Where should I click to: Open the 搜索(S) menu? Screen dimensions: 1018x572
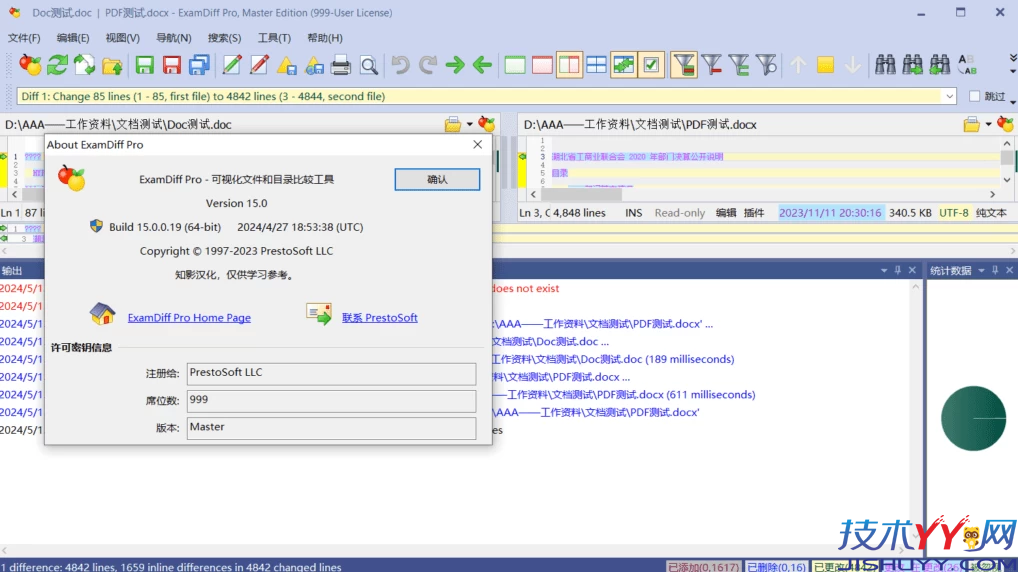click(x=224, y=38)
